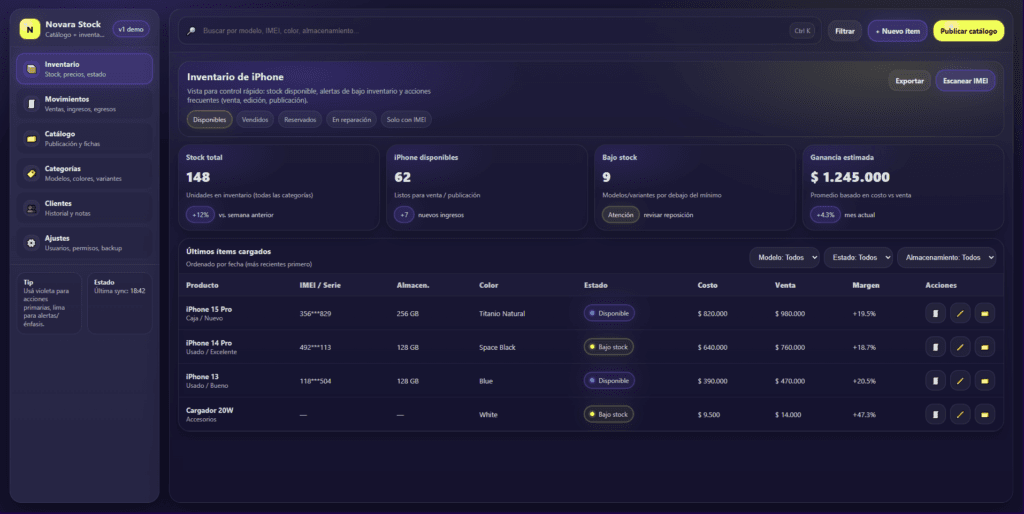Expand the Estado: Todos dropdown
The width and height of the screenshot is (1024, 514).
[858, 257]
